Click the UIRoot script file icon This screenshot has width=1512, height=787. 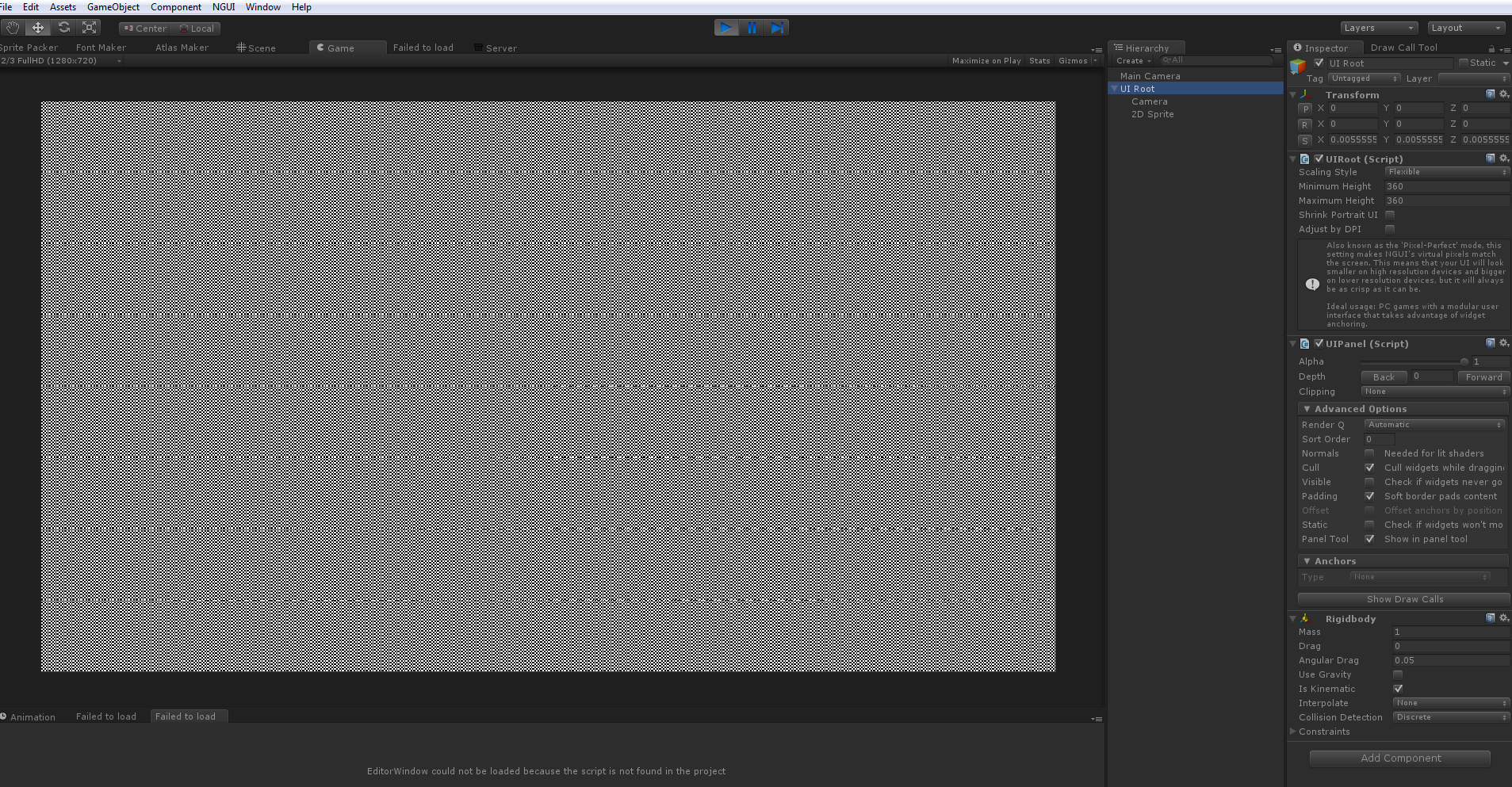1304,159
